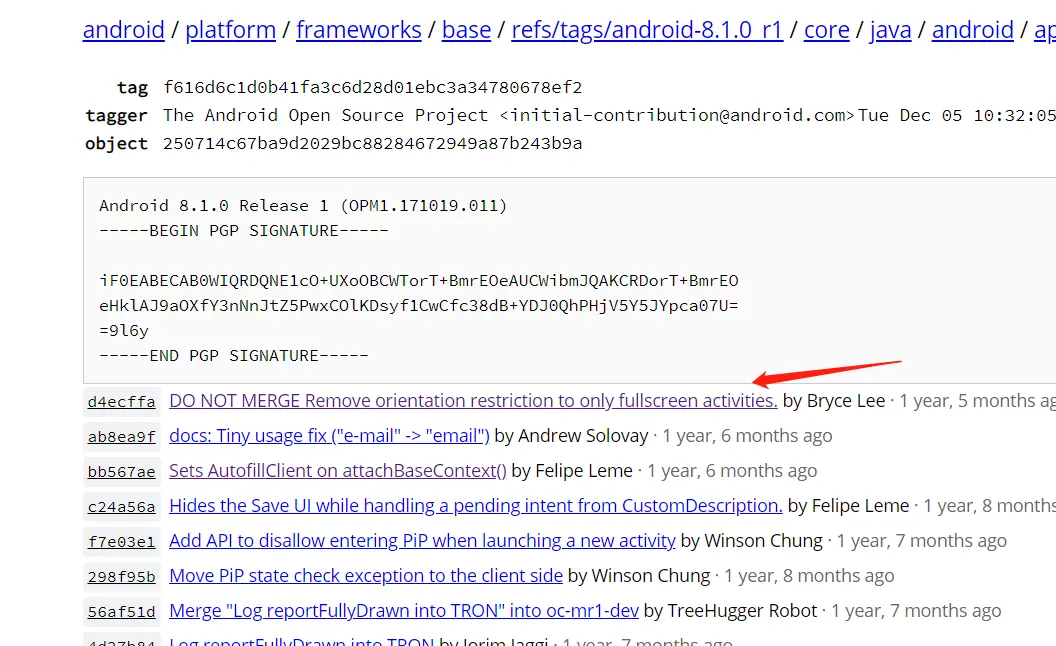This screenshot has height=646, width=1056.
Task: Click the author name TreeHugger Robot
Action: (742, 611)
